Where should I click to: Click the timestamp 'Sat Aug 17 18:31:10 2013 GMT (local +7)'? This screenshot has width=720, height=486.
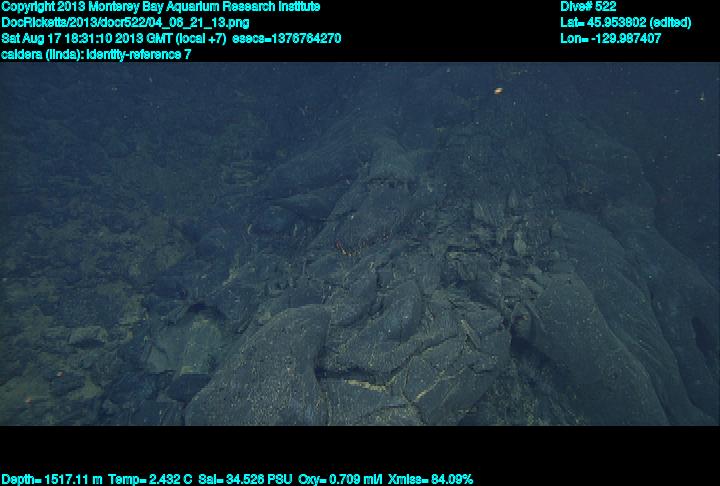click(x=113, y=38)
